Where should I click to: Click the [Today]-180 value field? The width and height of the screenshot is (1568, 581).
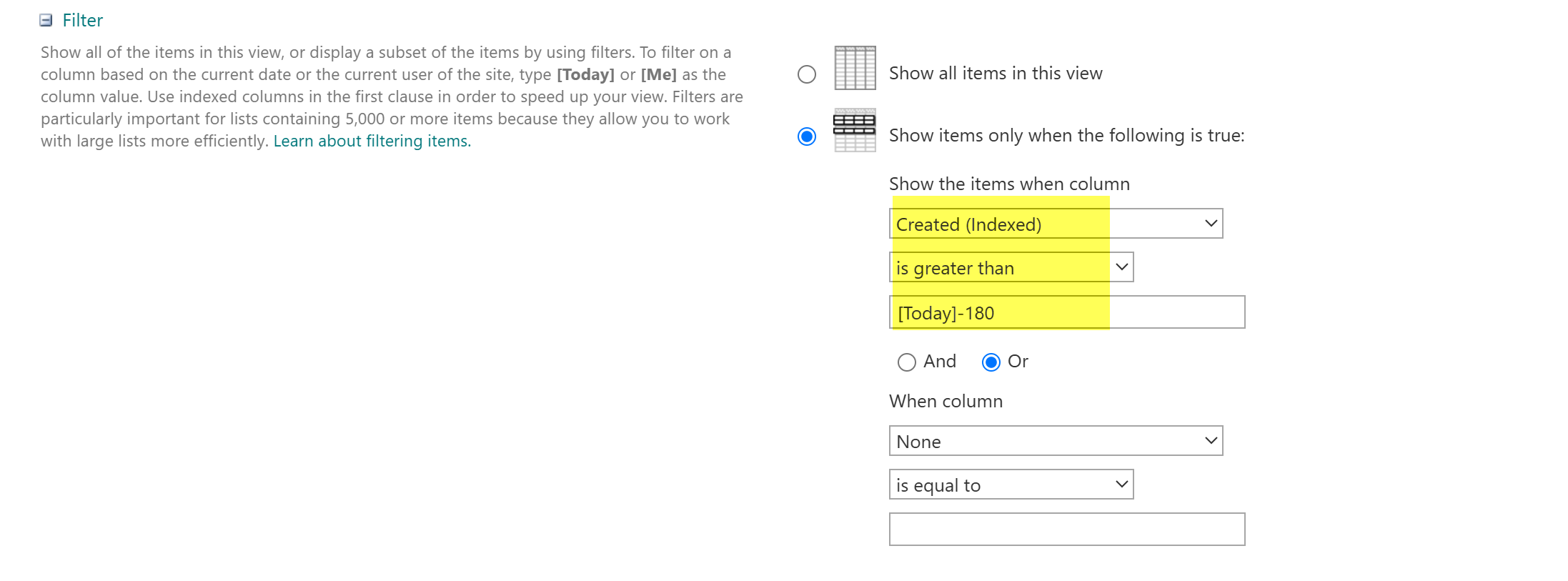[x=1066, y=312]
